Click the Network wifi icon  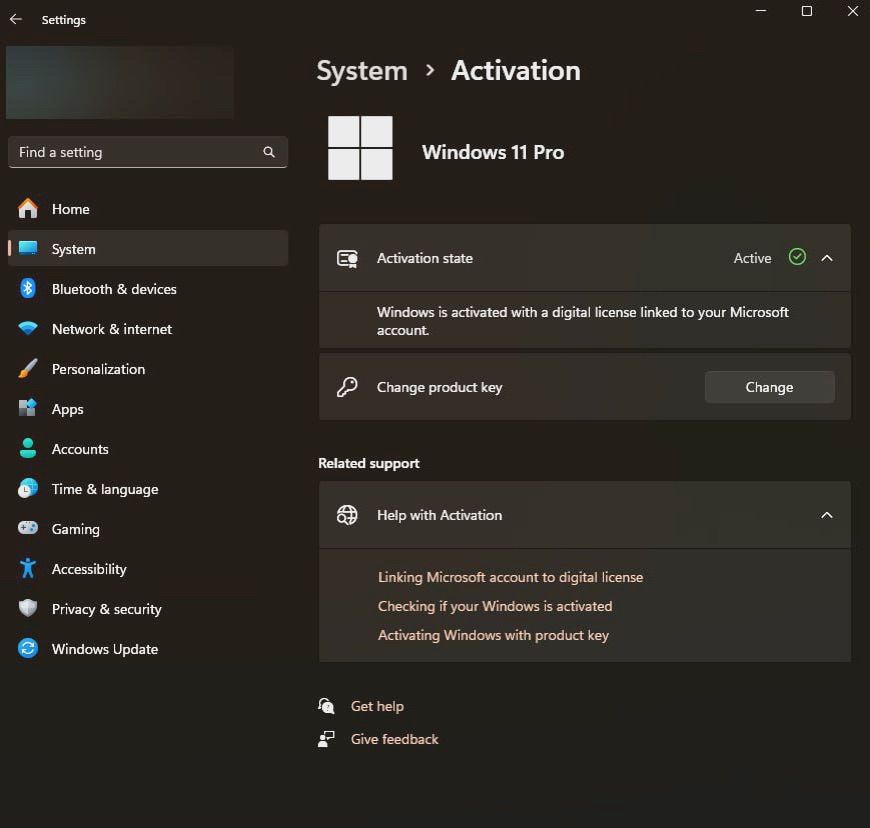tap(28, 329)
